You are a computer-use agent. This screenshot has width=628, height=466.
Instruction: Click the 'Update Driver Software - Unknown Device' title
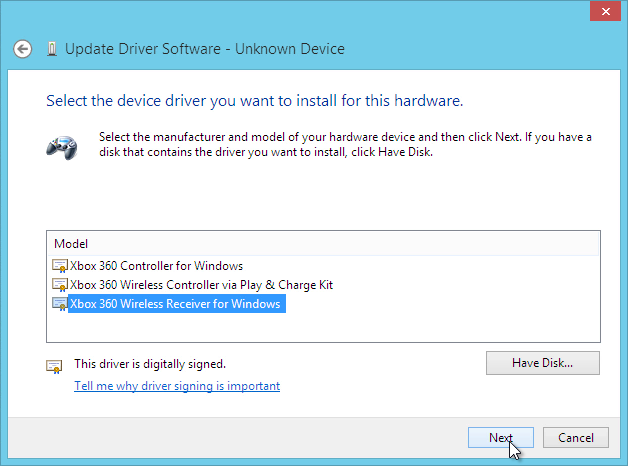pos(205,49)
